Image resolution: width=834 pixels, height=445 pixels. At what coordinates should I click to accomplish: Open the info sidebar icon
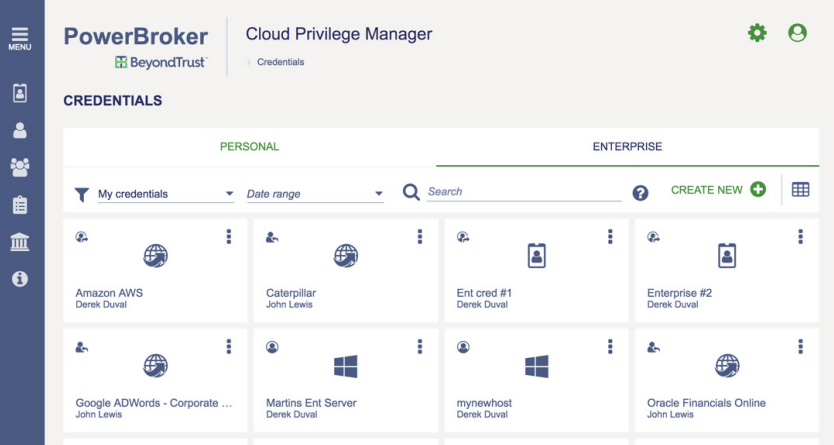20,279
